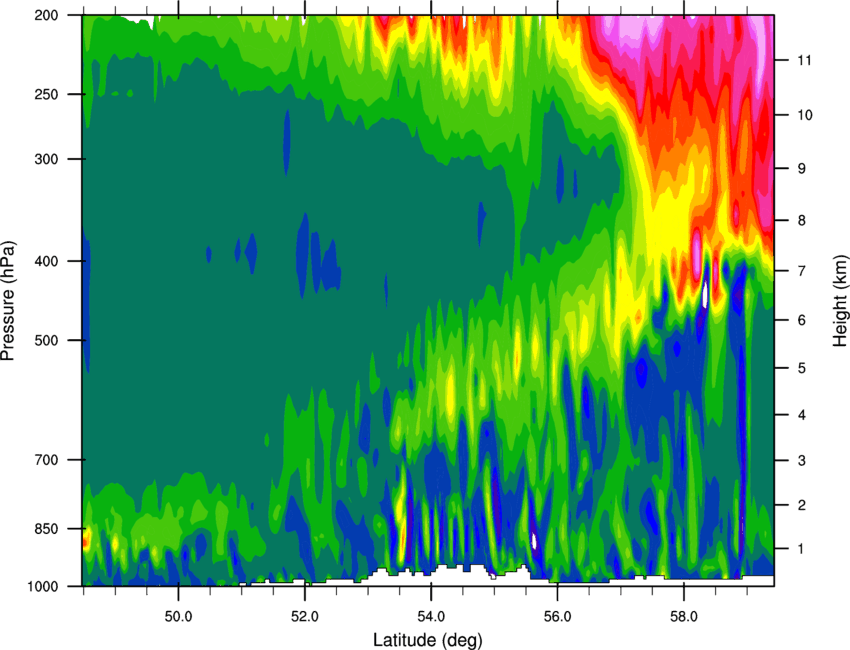The height and width of the screenshot is (650, 850).
Task: Select the 700 pressure tick label
Action: tap(46, 460)
